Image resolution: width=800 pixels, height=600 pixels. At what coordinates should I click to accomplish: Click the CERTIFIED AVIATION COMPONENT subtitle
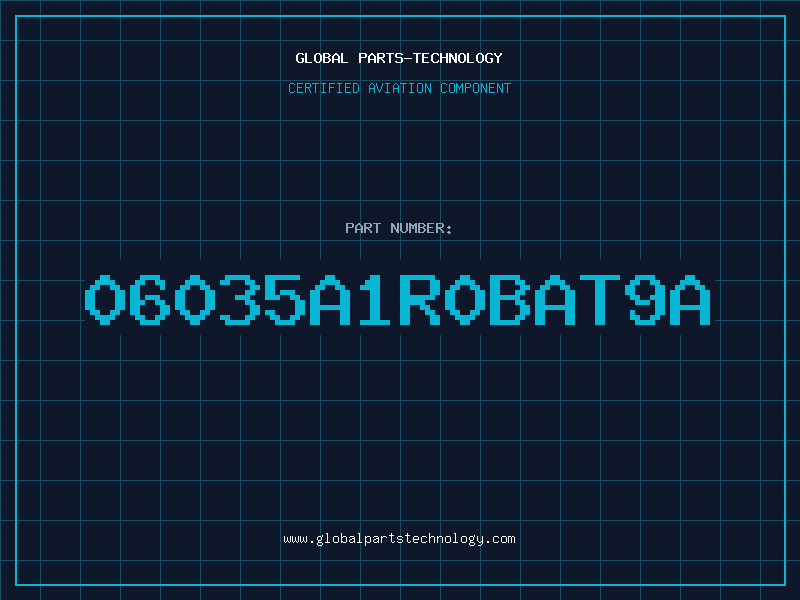pyautogui.click(x=399, y=88)
